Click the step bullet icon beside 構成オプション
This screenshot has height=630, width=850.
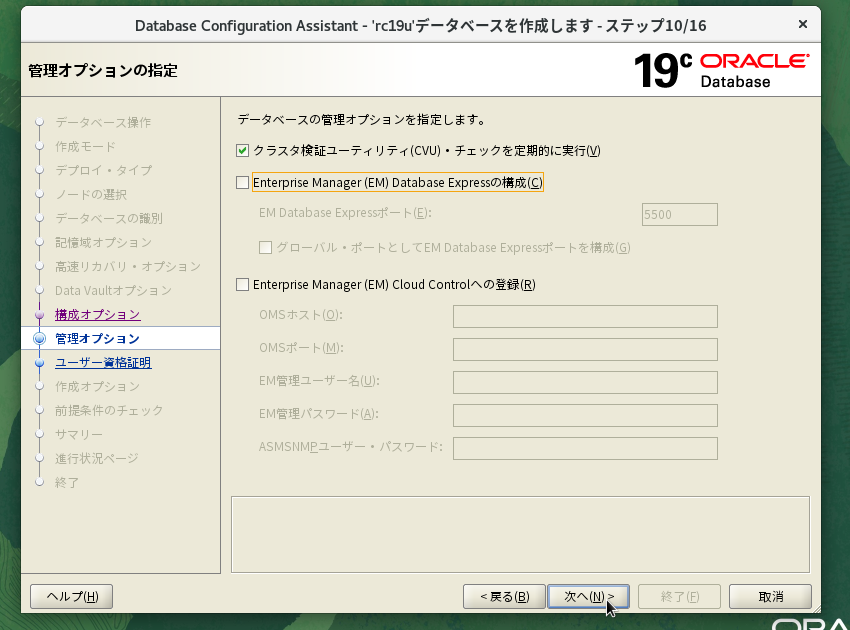pos(40,314)
